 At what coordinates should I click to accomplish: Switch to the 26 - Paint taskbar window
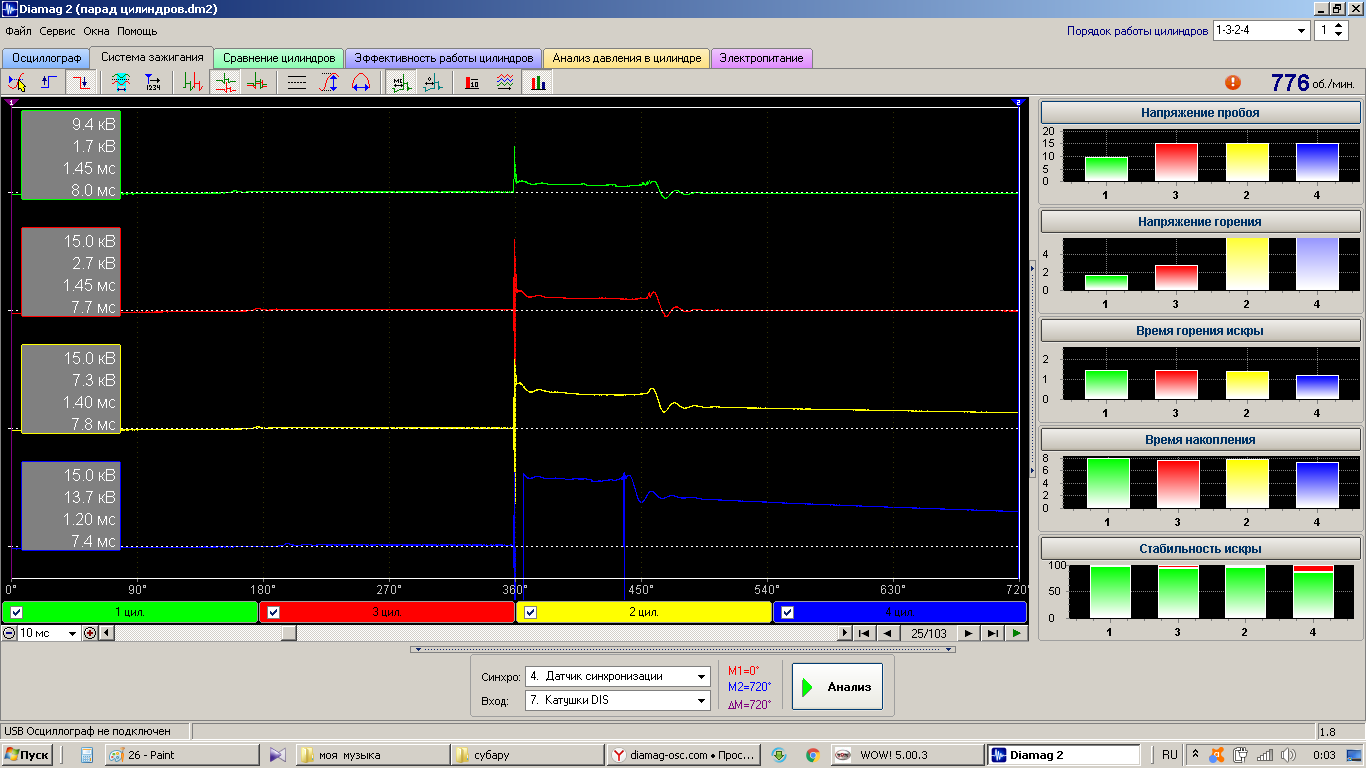pos(180,755)
